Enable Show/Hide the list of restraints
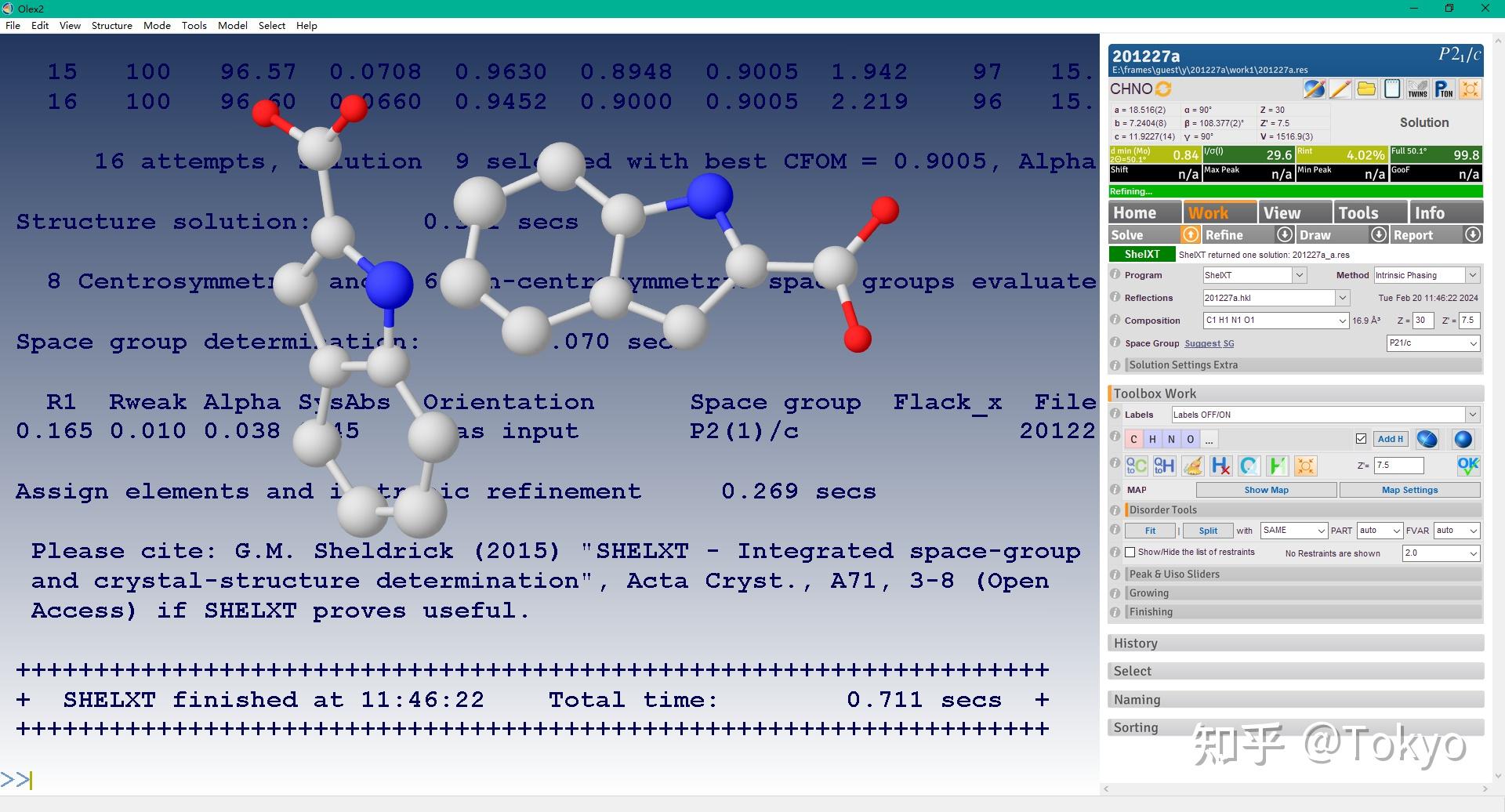The width and height of the screenshot is (1505, 812). [x=1130, y=553]
